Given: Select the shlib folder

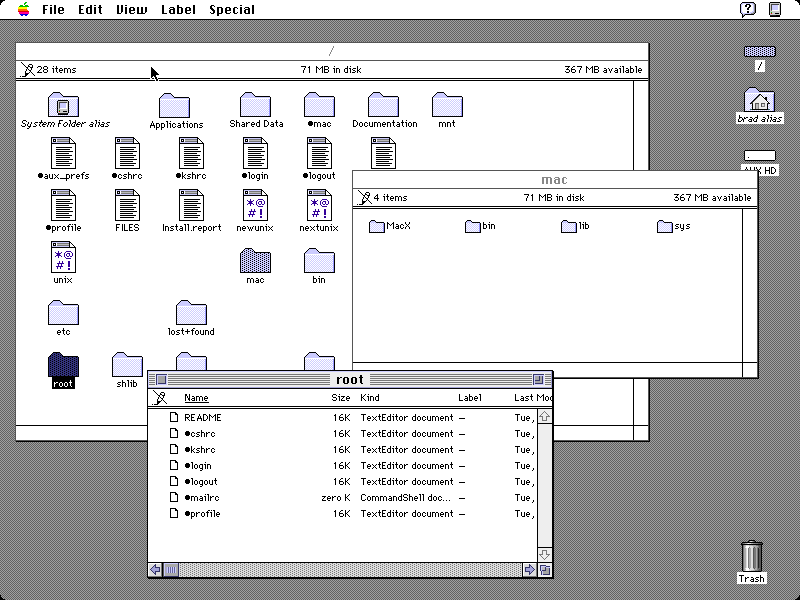Looking at the screenshot, I should coord(127,365).
